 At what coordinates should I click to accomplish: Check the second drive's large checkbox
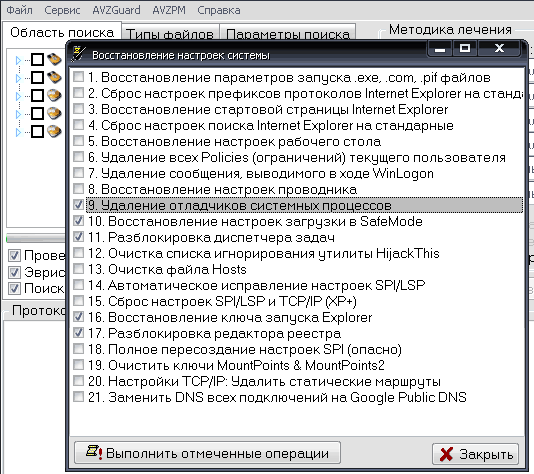tap(37, 78)
